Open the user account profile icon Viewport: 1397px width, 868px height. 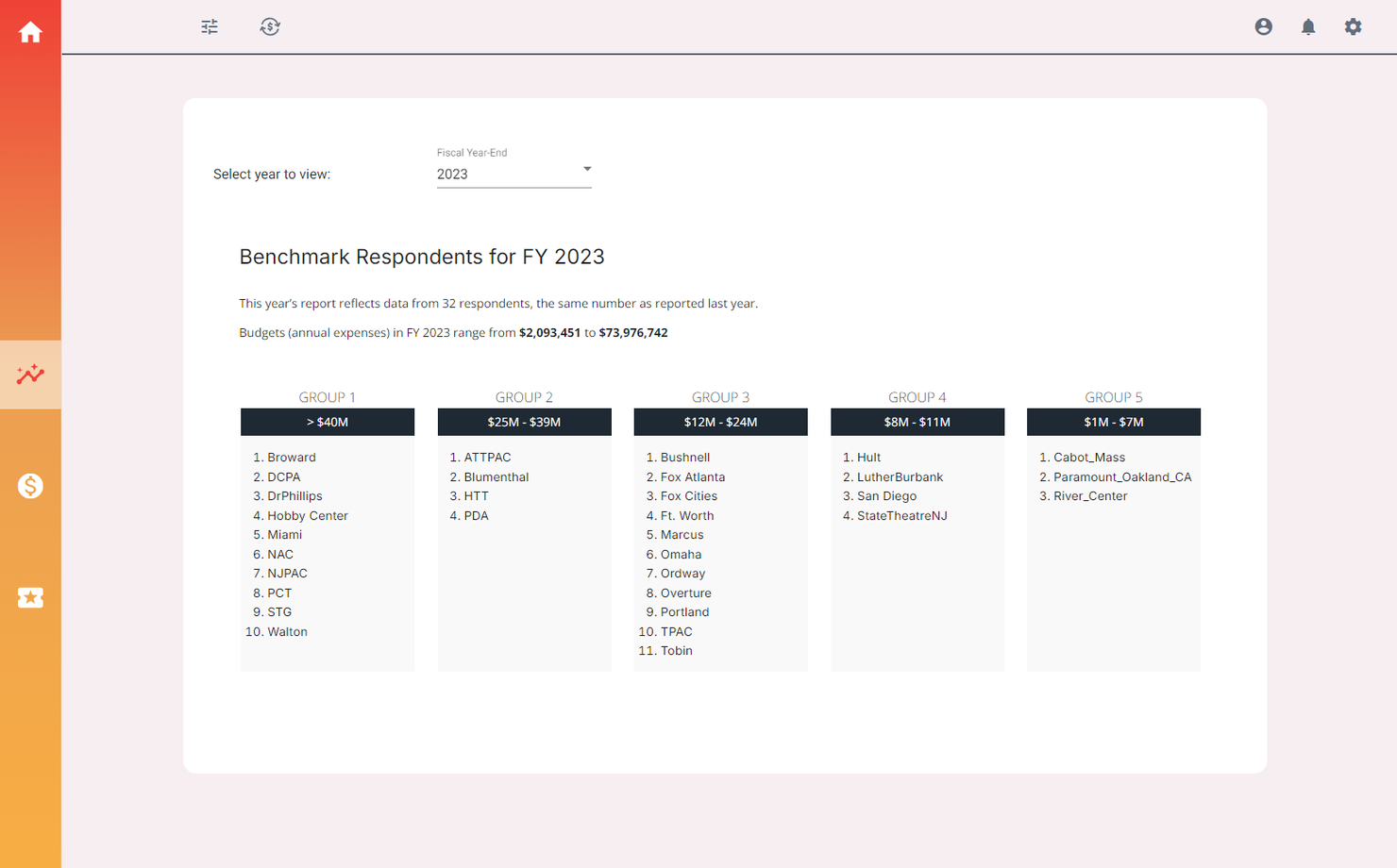coord(1264,26)
